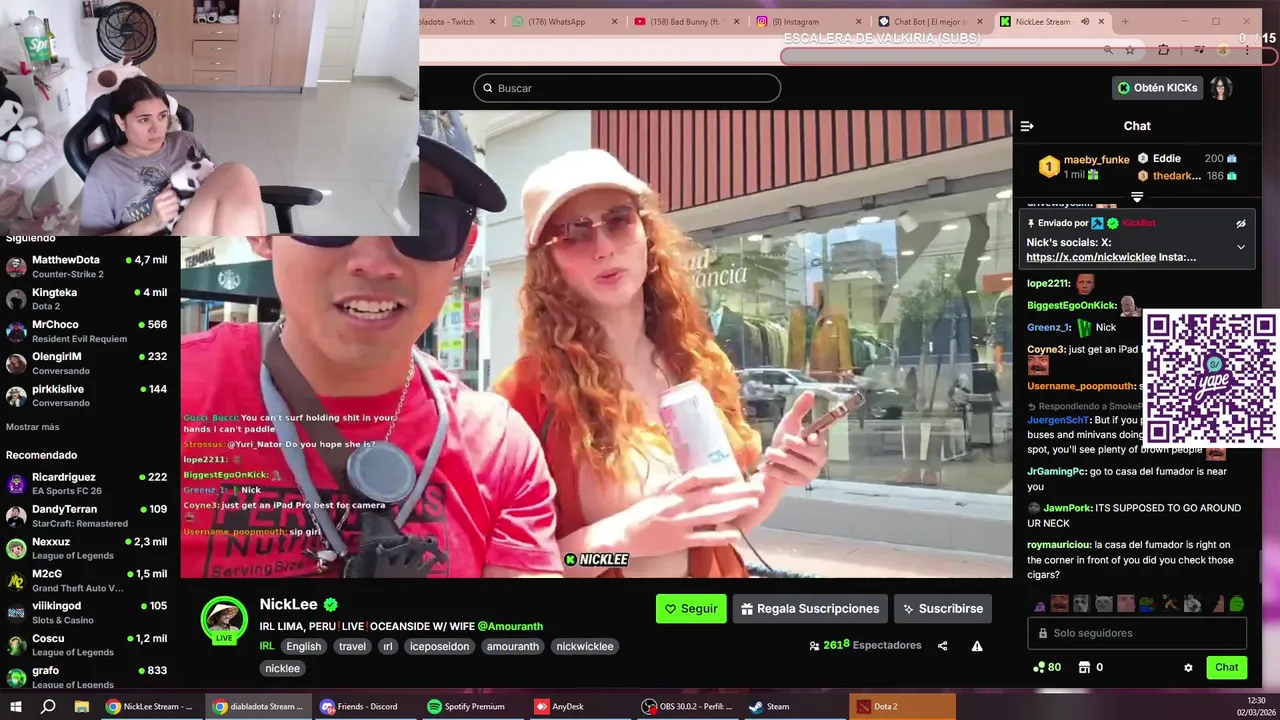Hide the pinned KickBot message

pyautogui.click(x=1241, y=224)
